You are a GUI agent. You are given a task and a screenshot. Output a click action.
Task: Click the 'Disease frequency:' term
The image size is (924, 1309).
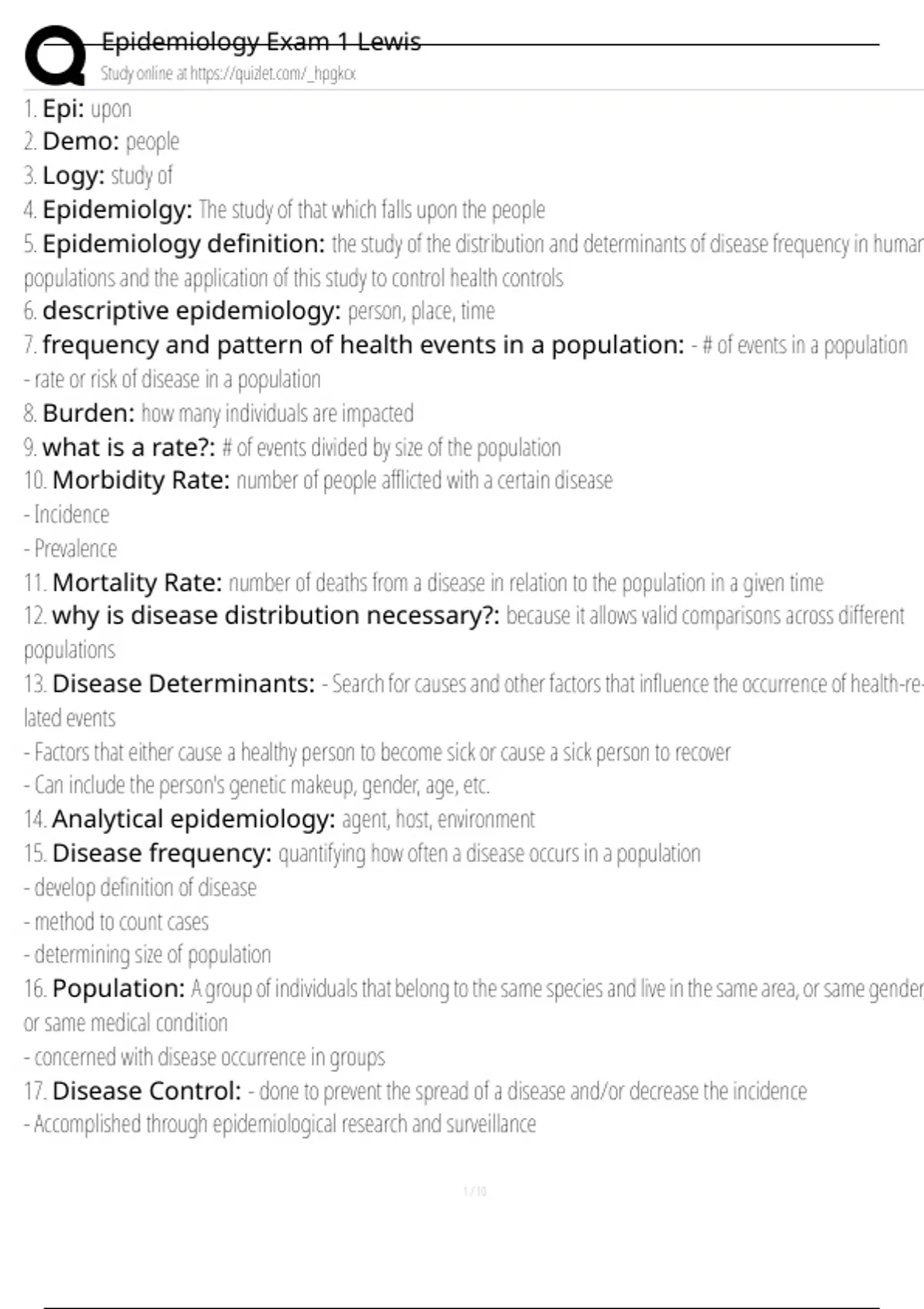162,853
